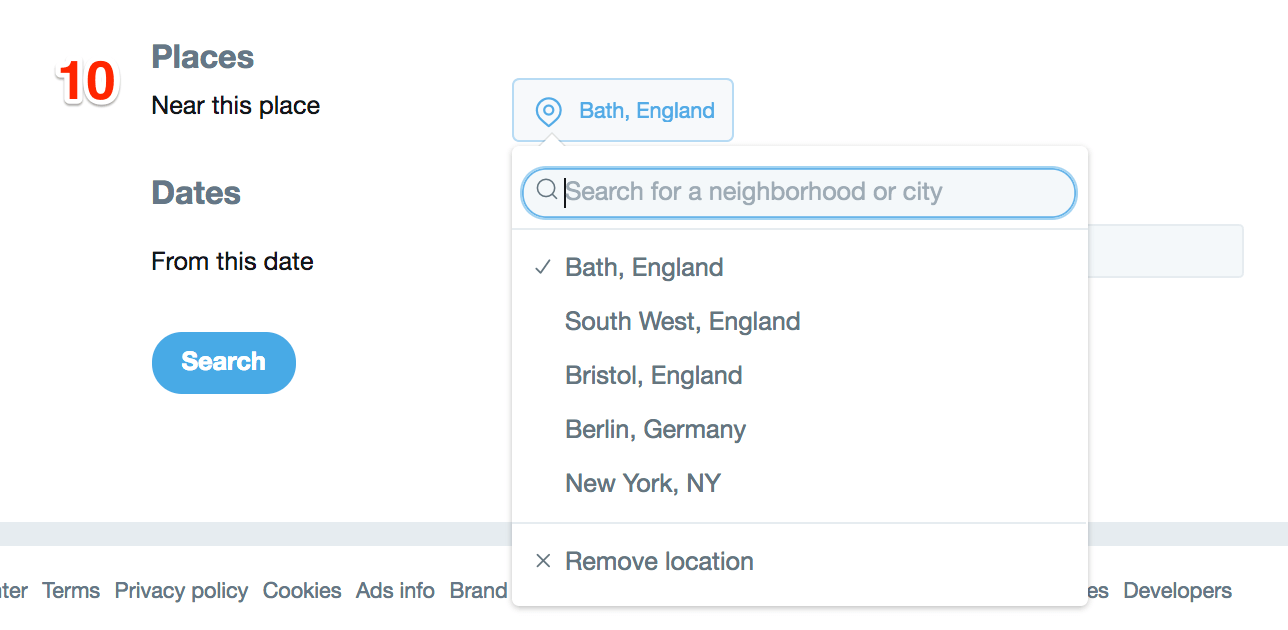The height and width of the screenshot is (630, 1288).
Task: Select Bristol, England as the location
Action: click(x=653, y=375)
